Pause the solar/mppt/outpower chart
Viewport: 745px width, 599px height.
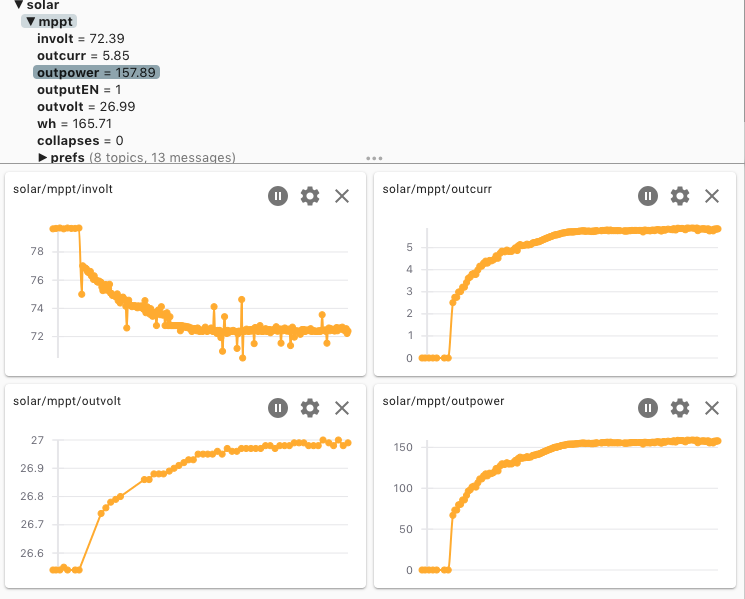click(648, 408)
